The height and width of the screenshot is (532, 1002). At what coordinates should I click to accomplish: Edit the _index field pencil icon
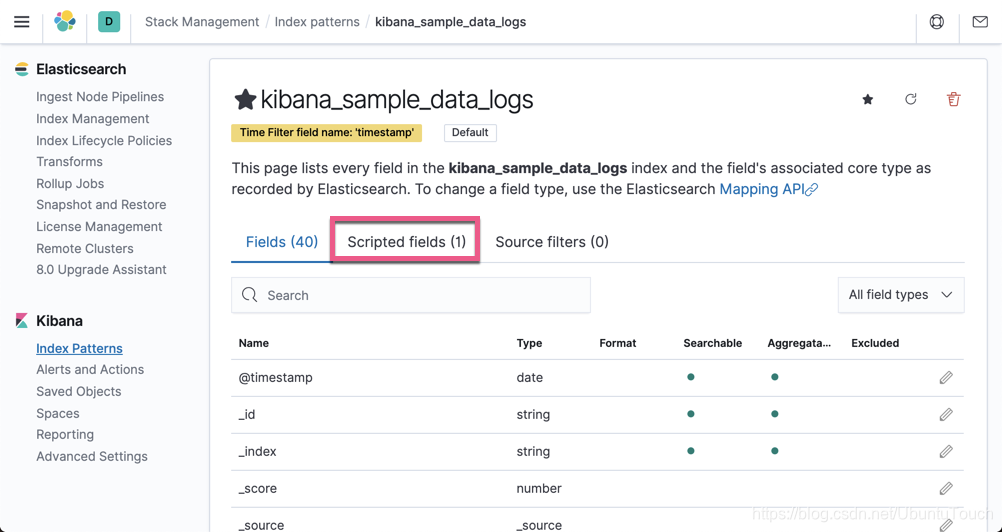(946, 452)
